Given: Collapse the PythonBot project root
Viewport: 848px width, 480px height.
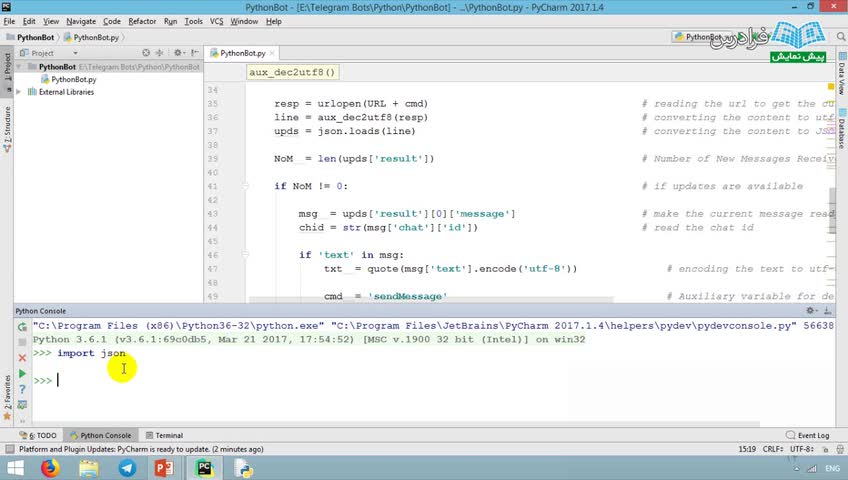Looking at the screenshot, I should point(19,67).
